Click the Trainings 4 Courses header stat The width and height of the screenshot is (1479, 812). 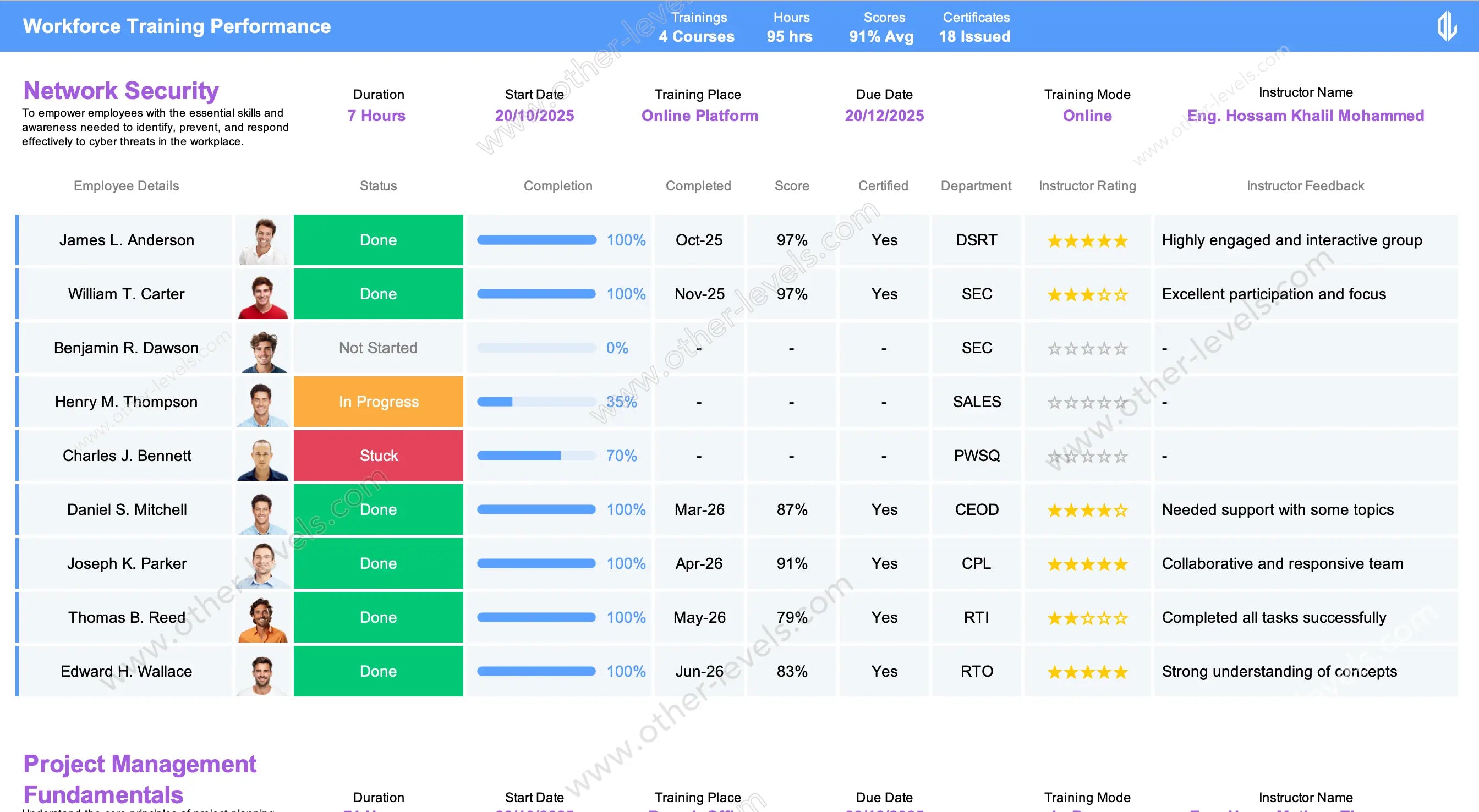click(x=697, y=27)
